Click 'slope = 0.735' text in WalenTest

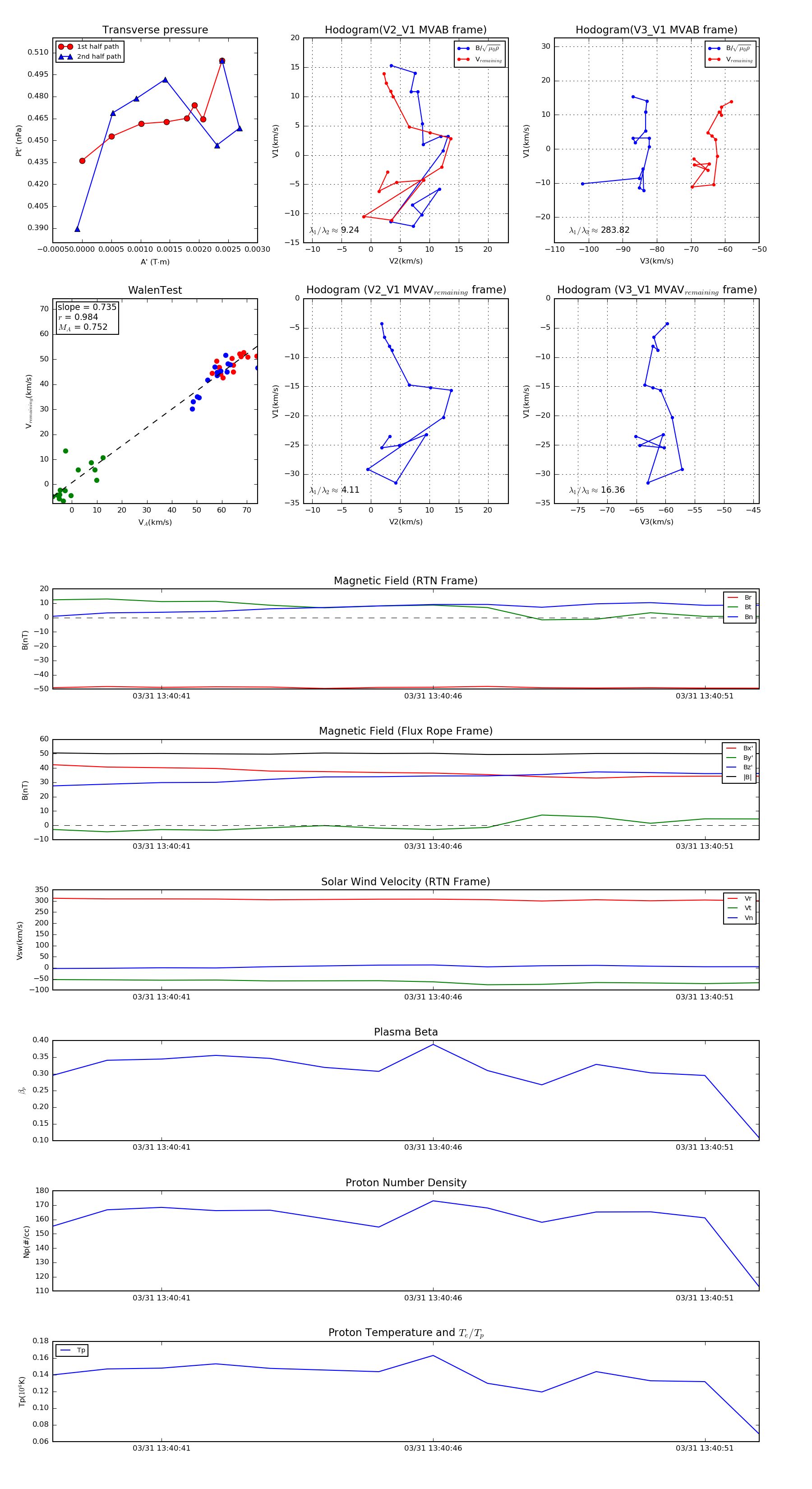tap(87, 307)
